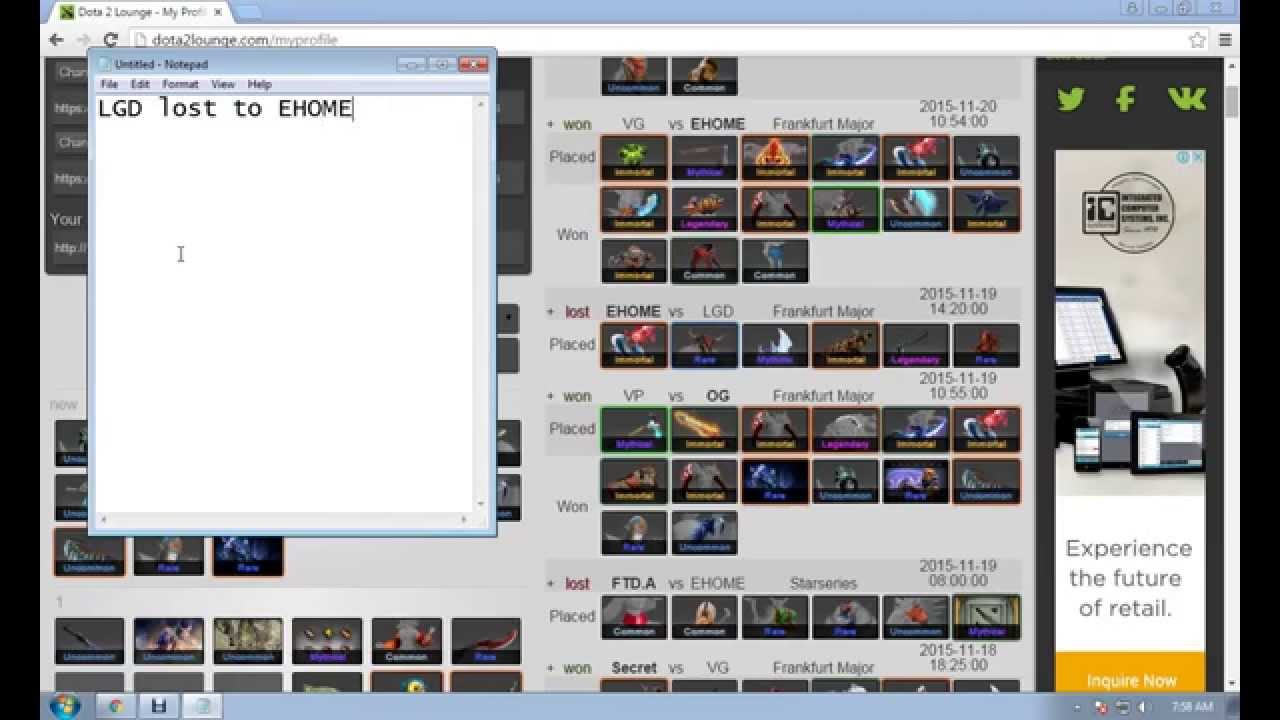This screenshot has height=720, width=1280.
Task: Click Notepad horizontal scrollbar left arrow
Action: coord(102,520)
